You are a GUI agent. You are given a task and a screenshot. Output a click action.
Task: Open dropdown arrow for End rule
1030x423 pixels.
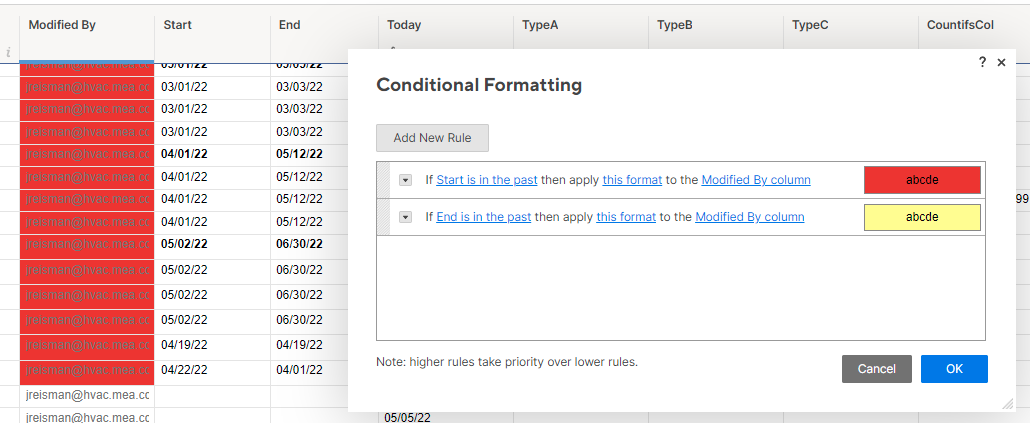405,216
